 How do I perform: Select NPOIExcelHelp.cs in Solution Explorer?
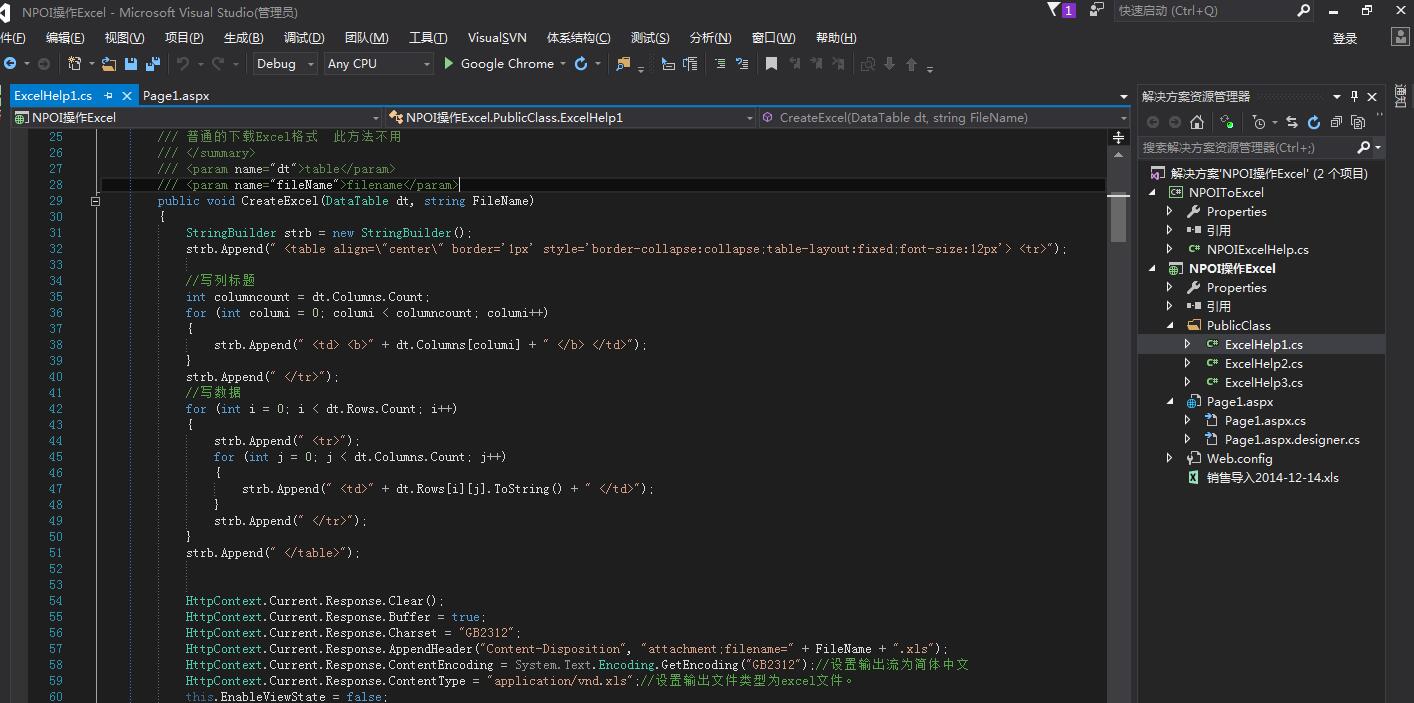tap(1257, 249)
